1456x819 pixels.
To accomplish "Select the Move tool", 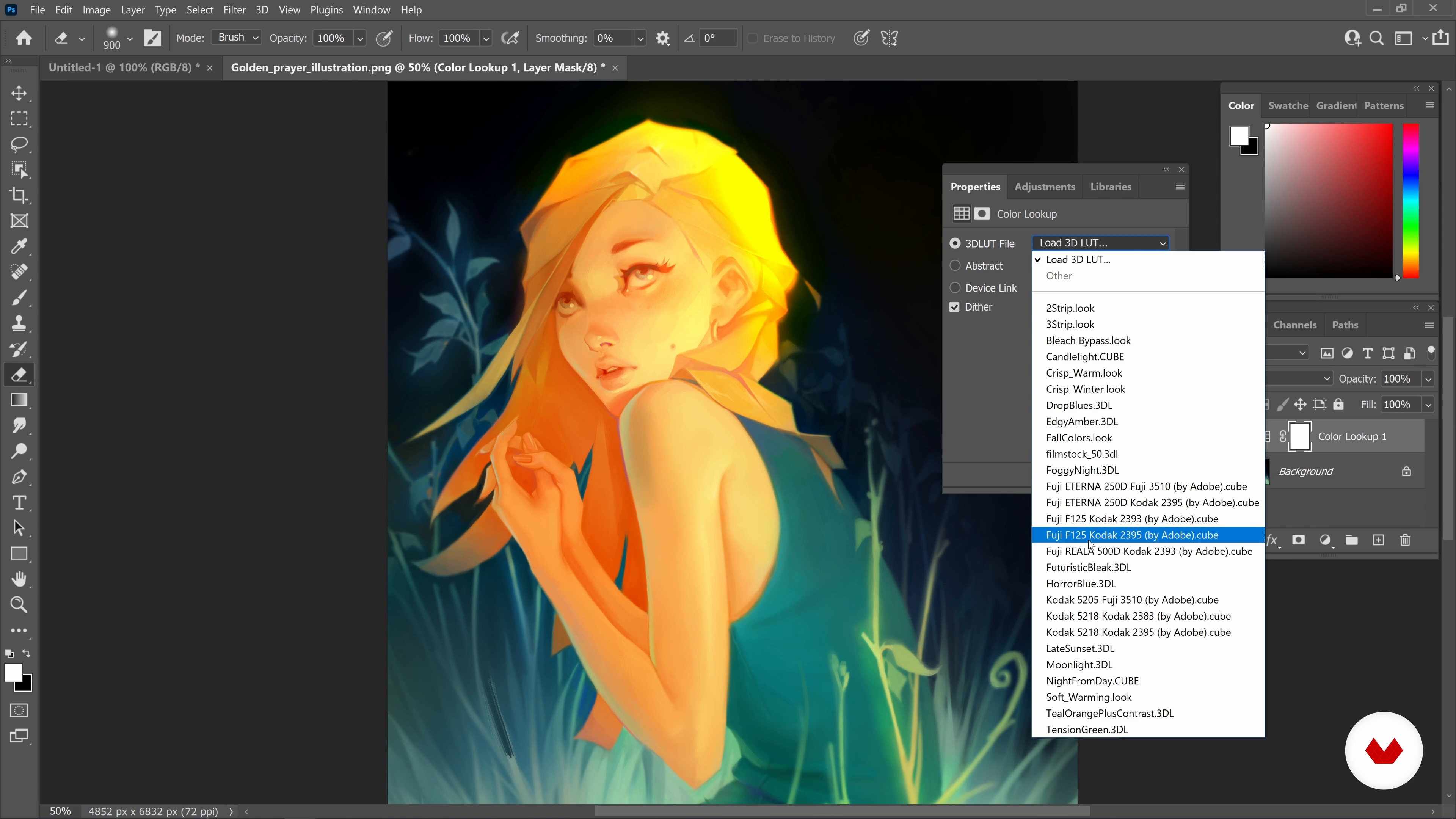I will tap(19, 93).
